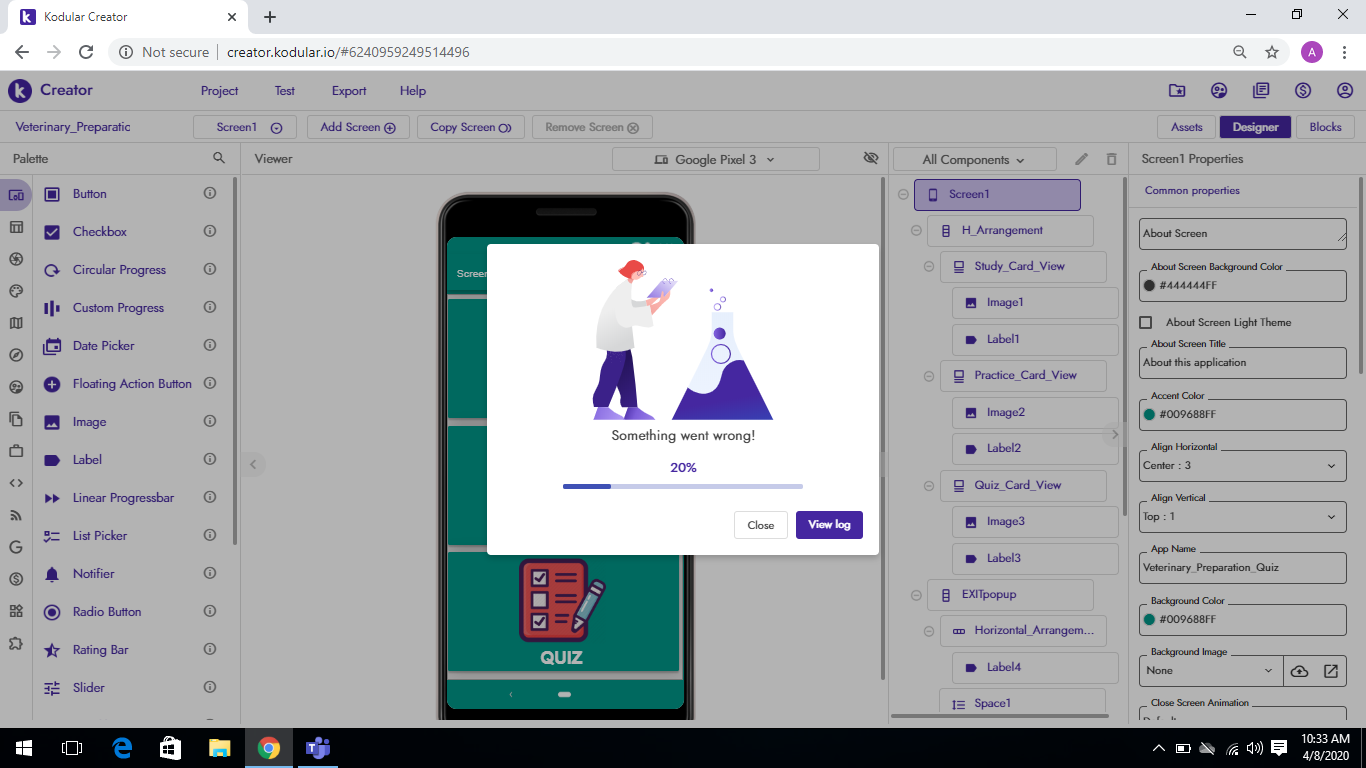Toggle hidden components eye icon in Viewer

coord(870,159)
